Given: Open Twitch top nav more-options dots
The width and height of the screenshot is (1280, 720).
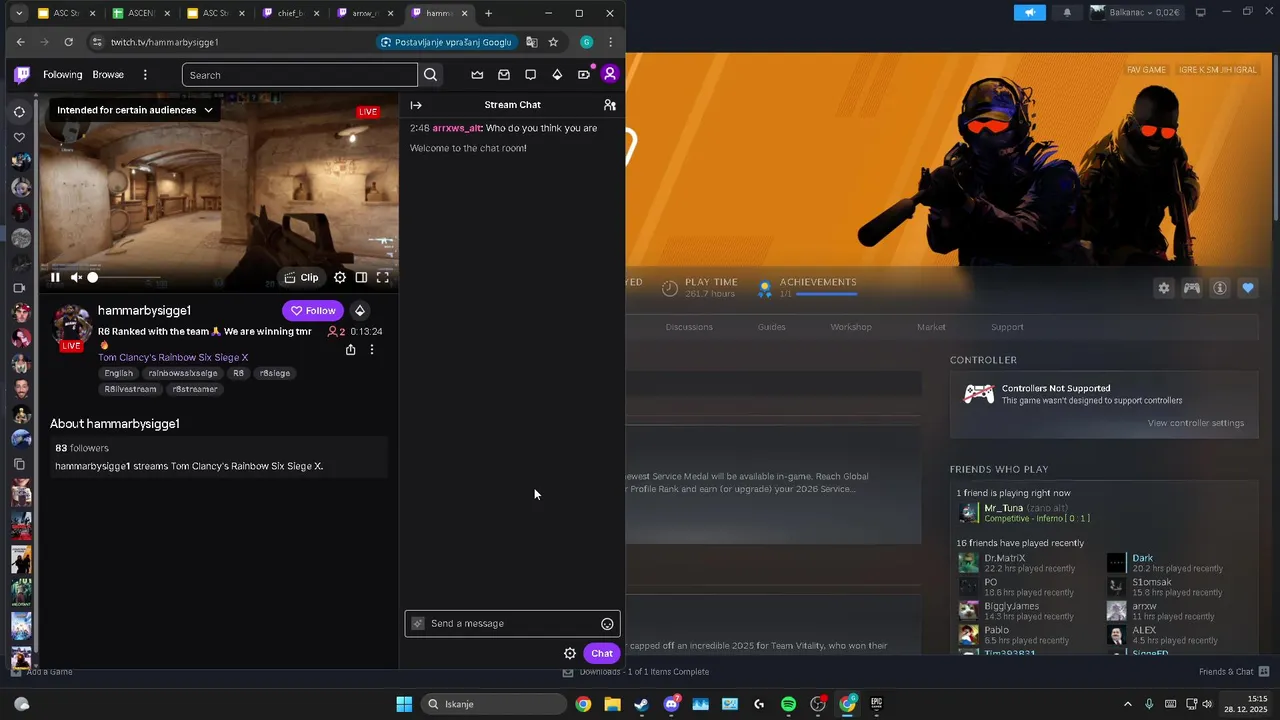Looking at the screenshot, I should [145, 75].
